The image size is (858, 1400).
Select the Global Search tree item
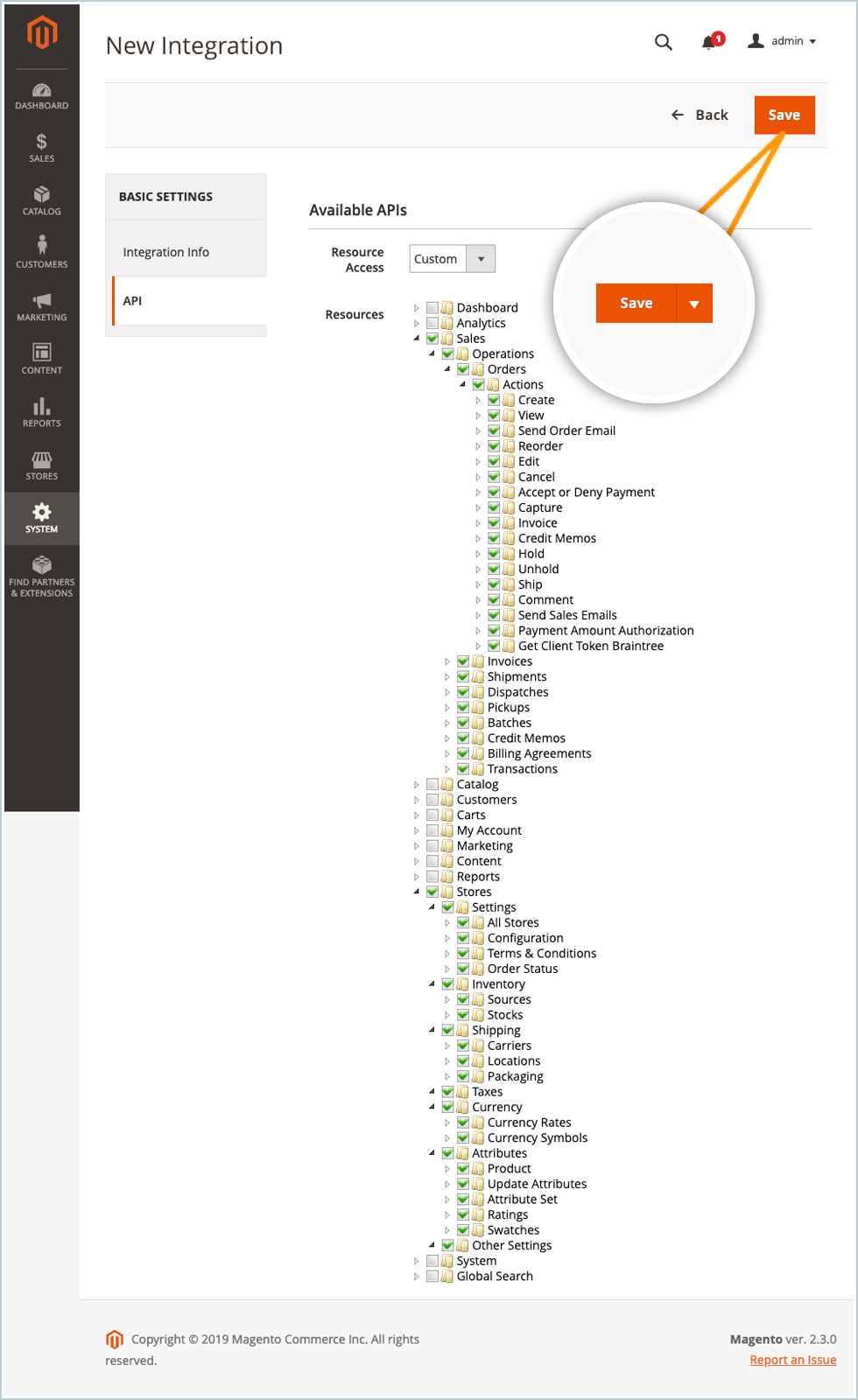pyautogui.click(x=494, y=1277)
